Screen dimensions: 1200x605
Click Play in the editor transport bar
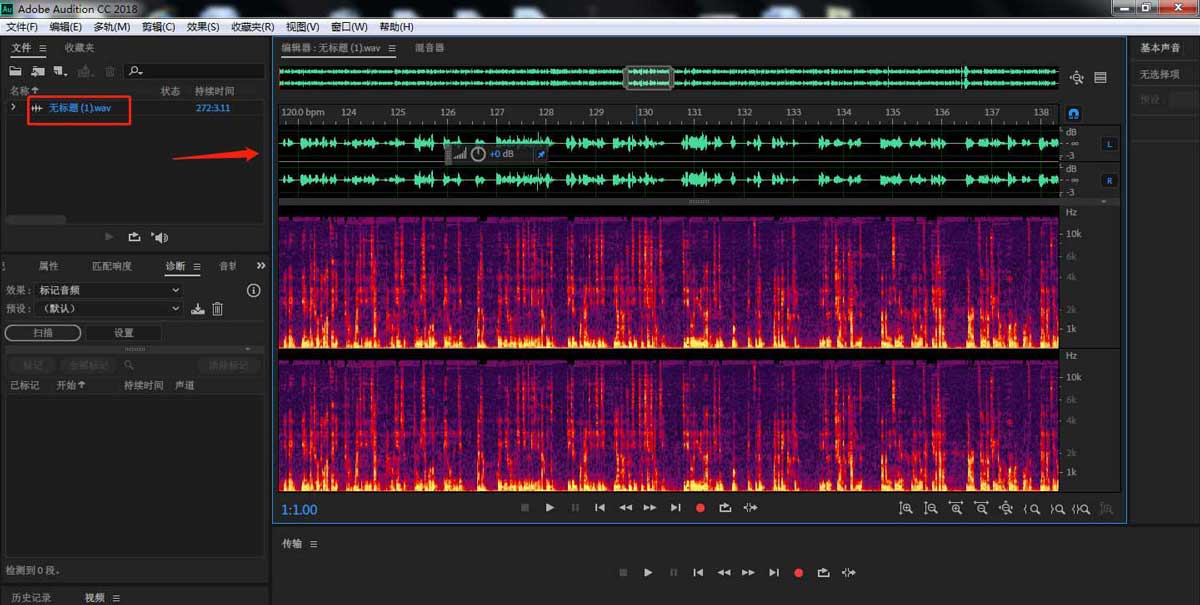550,508
